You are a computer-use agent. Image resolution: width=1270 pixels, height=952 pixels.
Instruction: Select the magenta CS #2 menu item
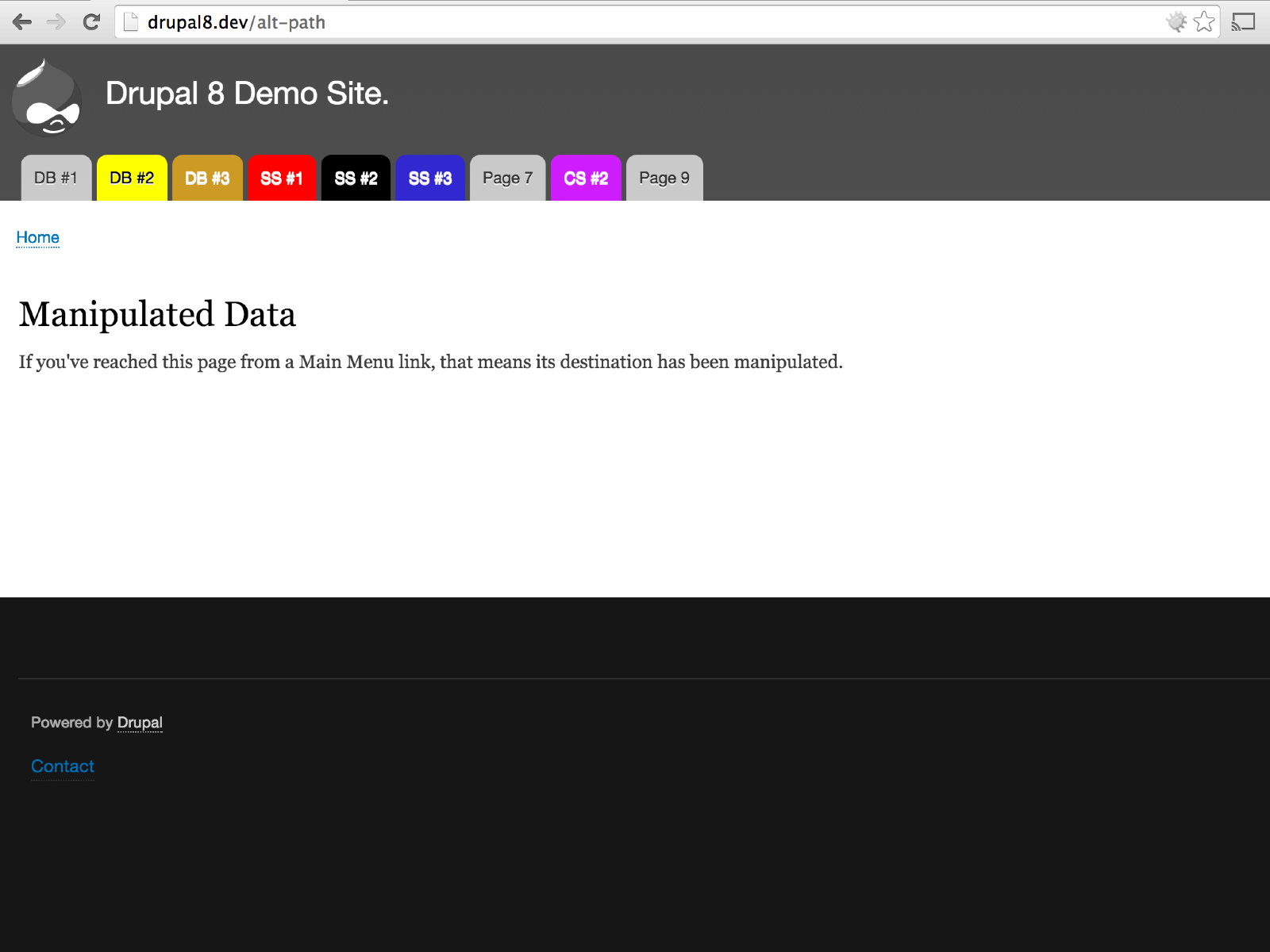pyautogui.click(x=585, y=178)
